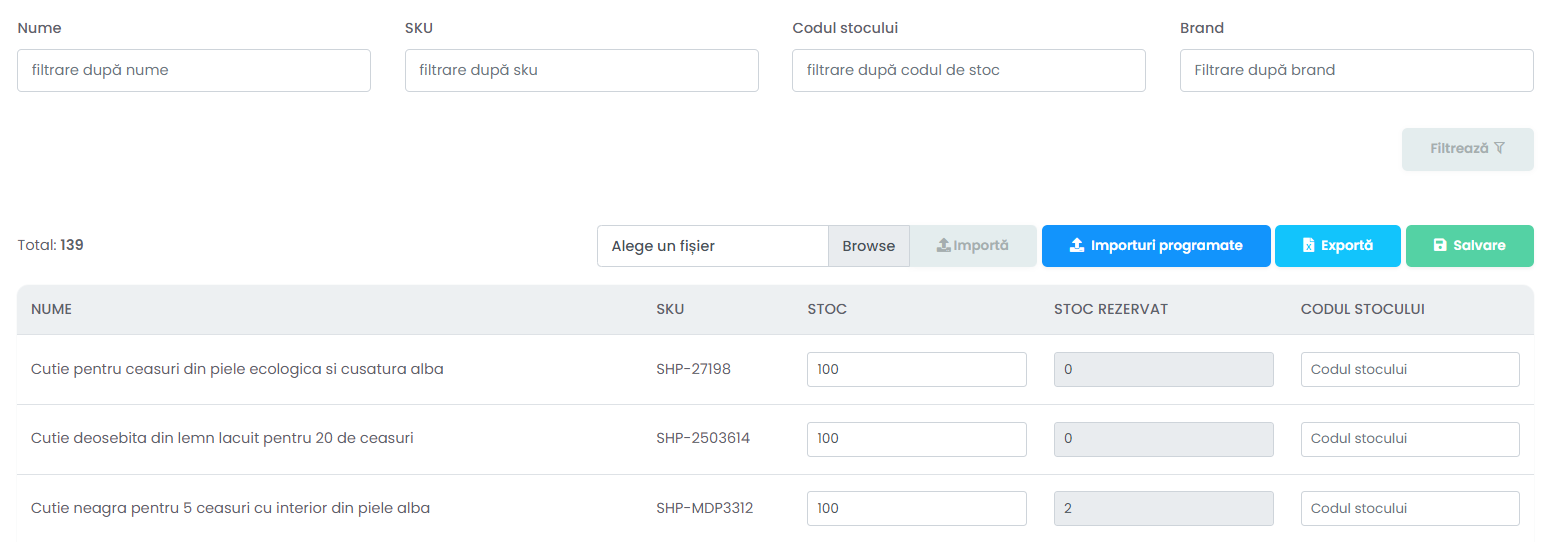Click the funnel icon on Filtrează button

tap(1499, 148)
